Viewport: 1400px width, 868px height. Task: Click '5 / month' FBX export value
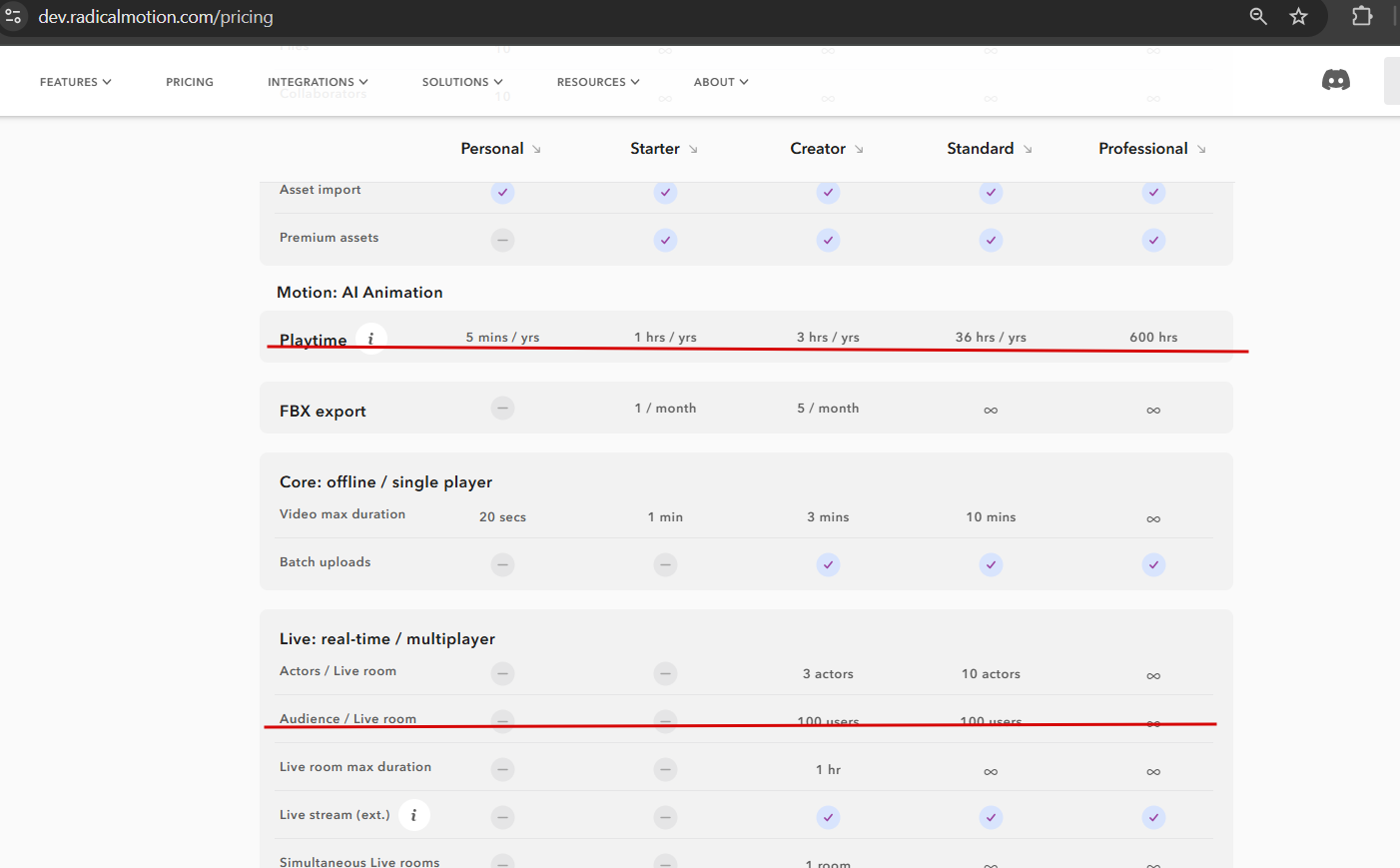coord(828,409)
